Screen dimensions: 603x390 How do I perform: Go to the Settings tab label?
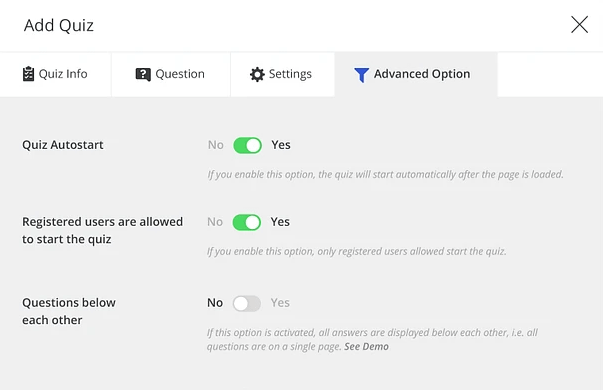point(290,74)
